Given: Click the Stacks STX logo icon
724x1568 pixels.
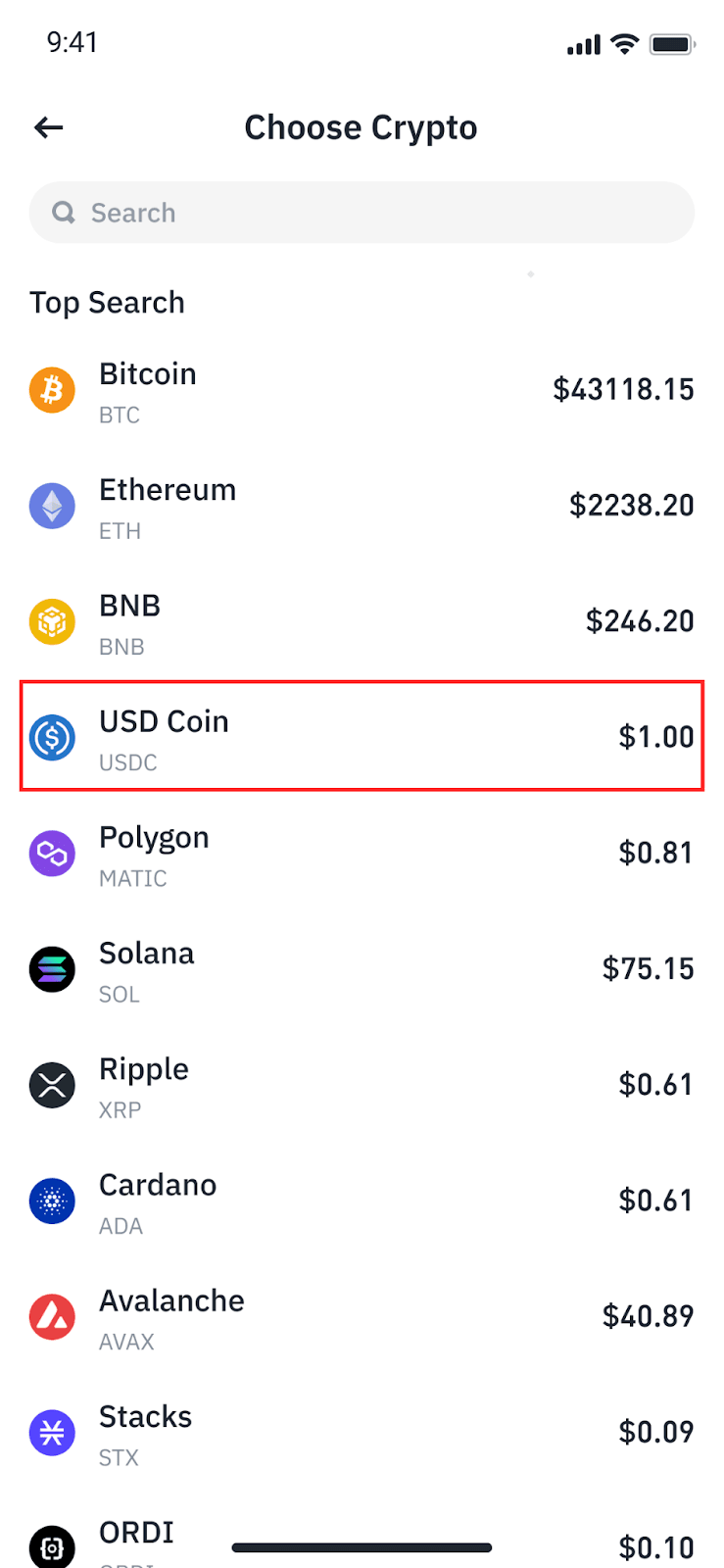Looking at the screenshot, I should tap(52, 1432).
